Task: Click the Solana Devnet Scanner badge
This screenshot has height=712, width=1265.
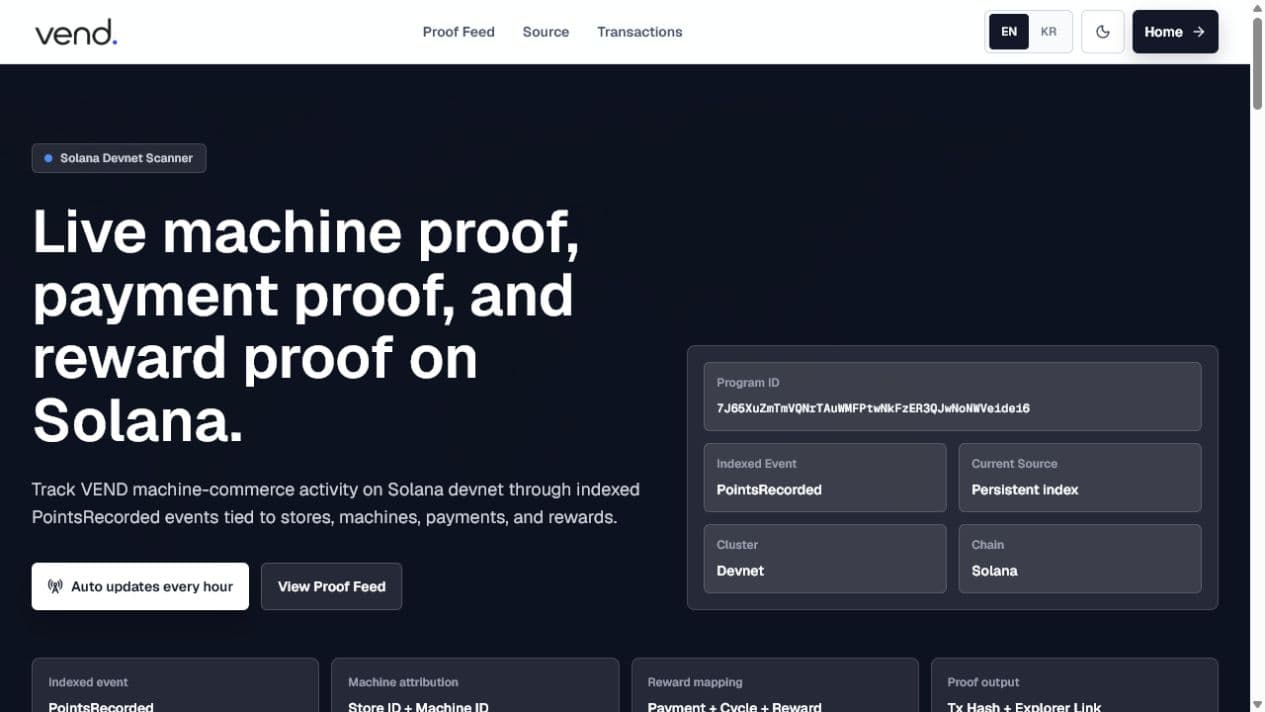Action: (x=119, y=158)
